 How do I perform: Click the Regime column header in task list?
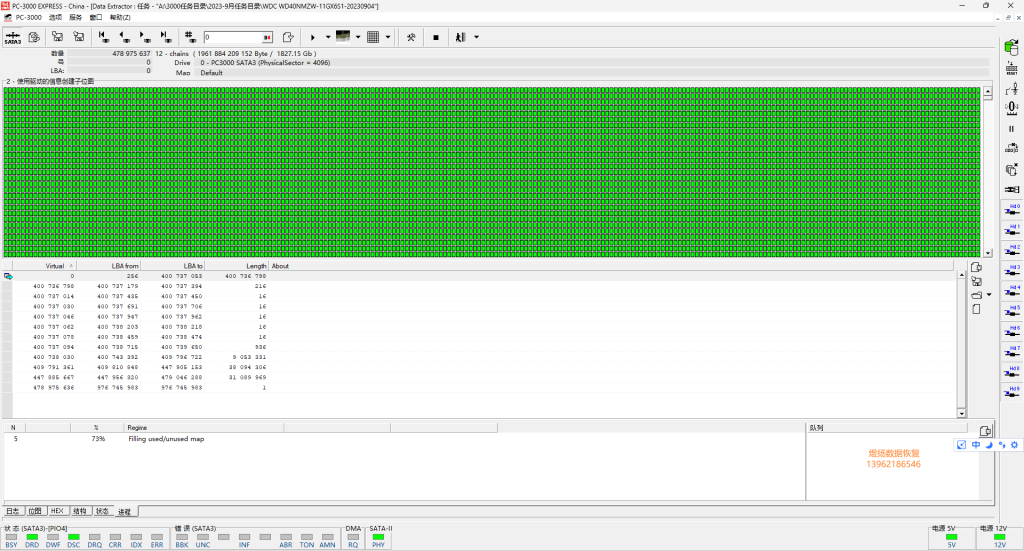[x=203, y=428]
